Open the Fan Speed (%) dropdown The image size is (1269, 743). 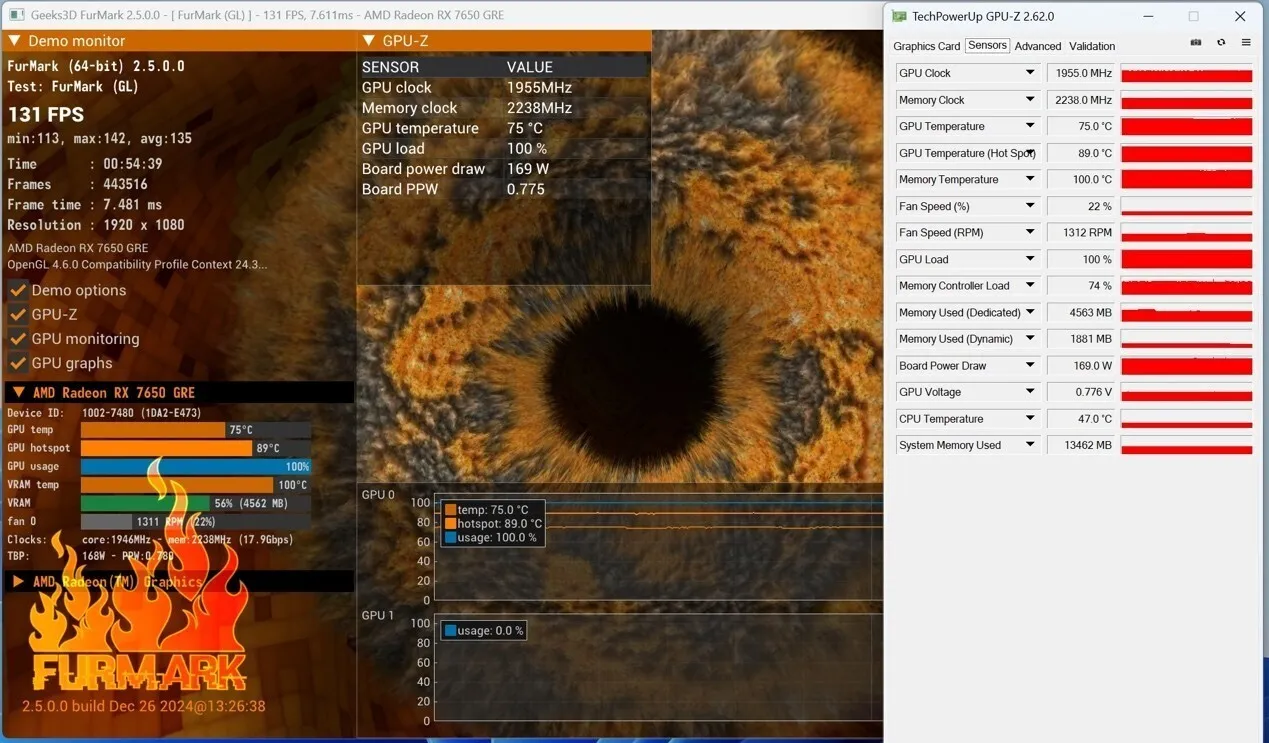(x=1030, y=206)
